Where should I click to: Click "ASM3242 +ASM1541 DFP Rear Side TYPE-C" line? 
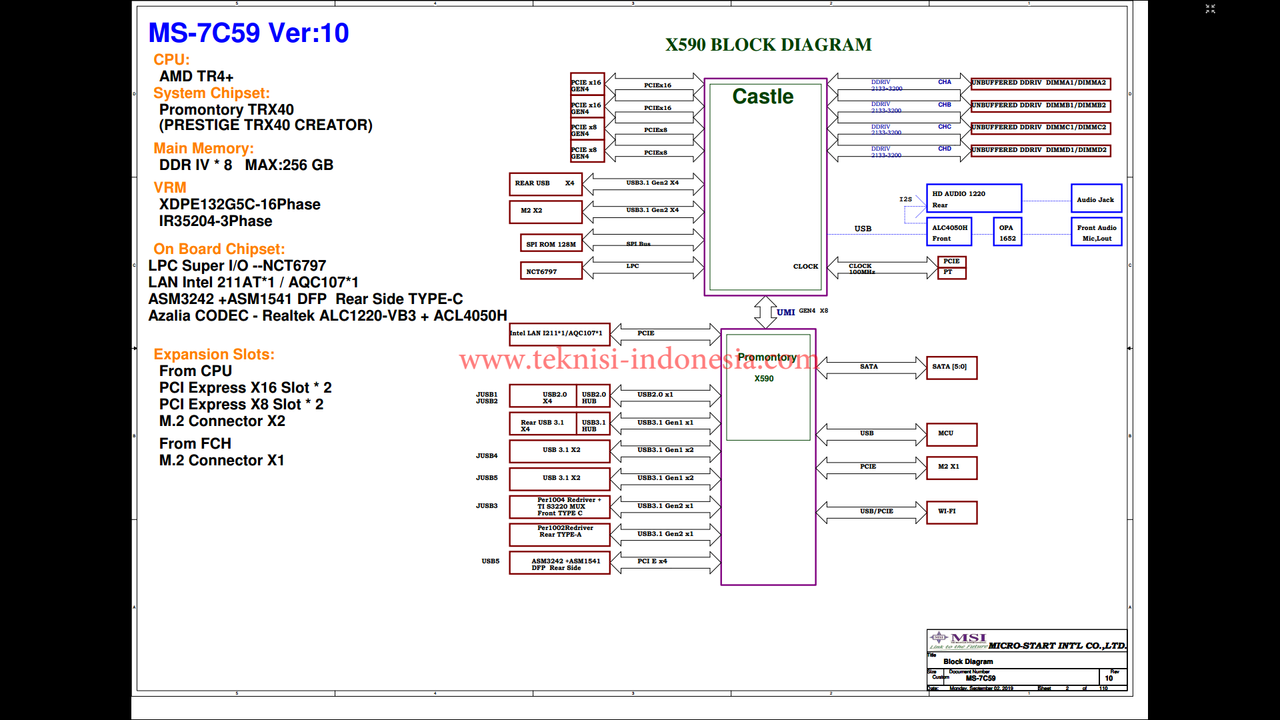click(x=305, y=299)
